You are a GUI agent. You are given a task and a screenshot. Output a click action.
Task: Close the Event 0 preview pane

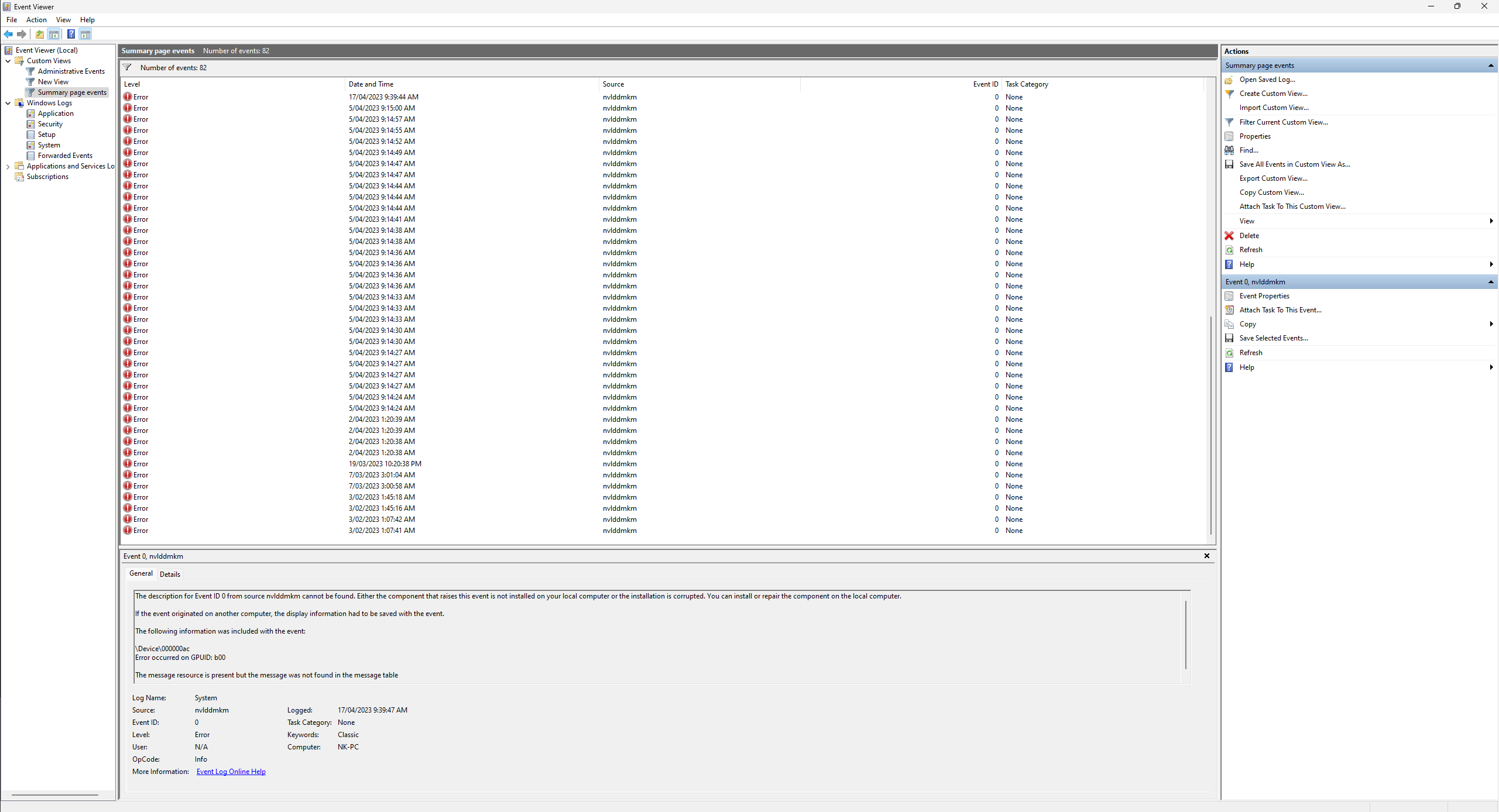(x=1207, y=556)
